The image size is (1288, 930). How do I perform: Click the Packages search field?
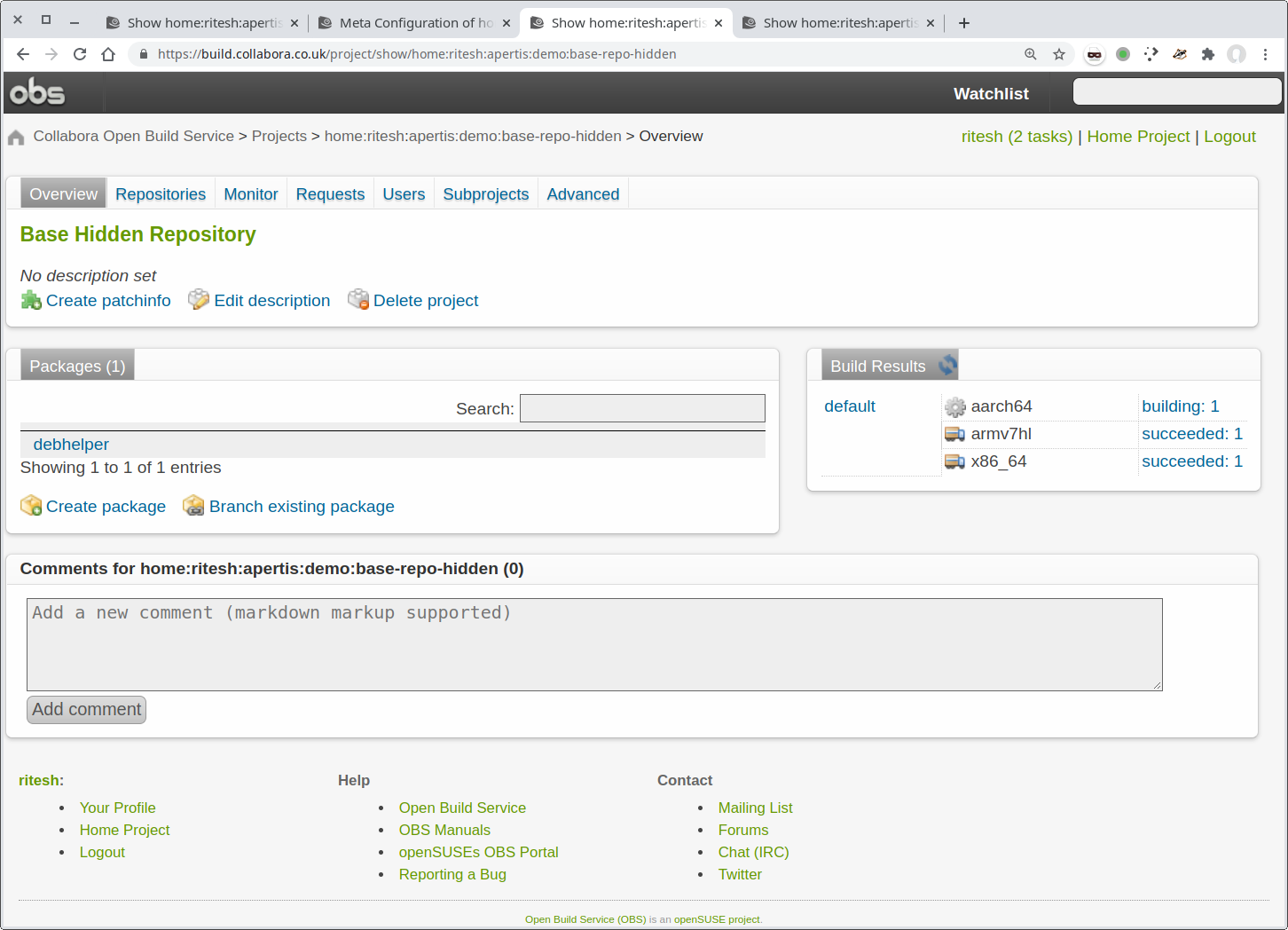click(x=642, y=408)
